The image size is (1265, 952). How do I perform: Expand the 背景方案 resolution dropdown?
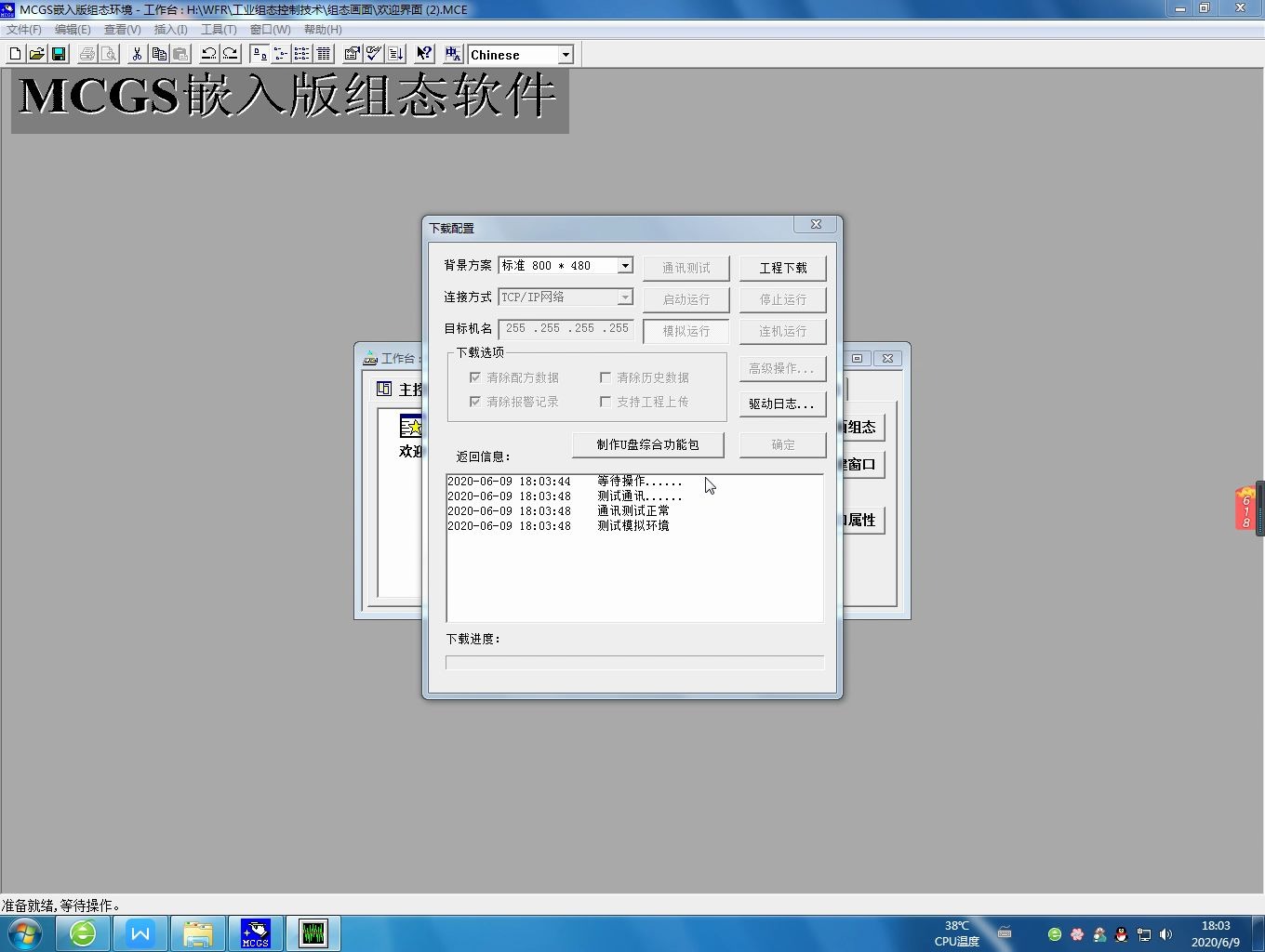625,266
